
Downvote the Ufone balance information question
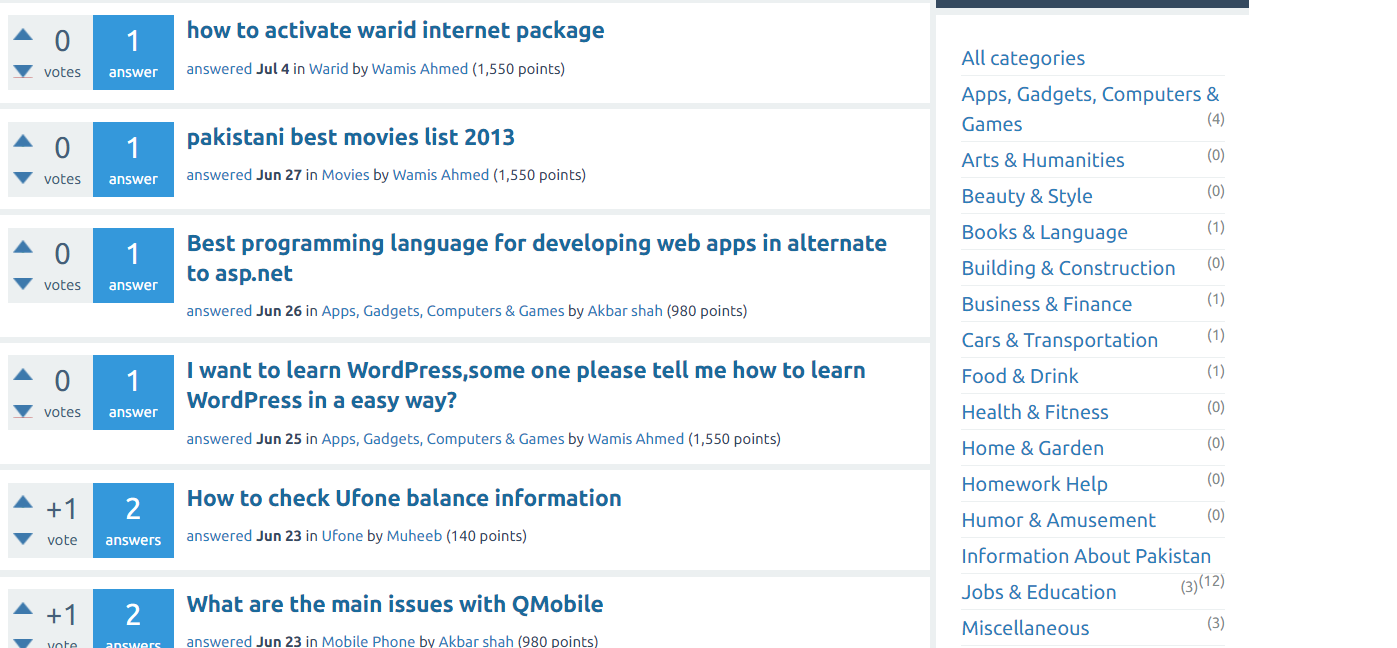click(x=23, y=539)
